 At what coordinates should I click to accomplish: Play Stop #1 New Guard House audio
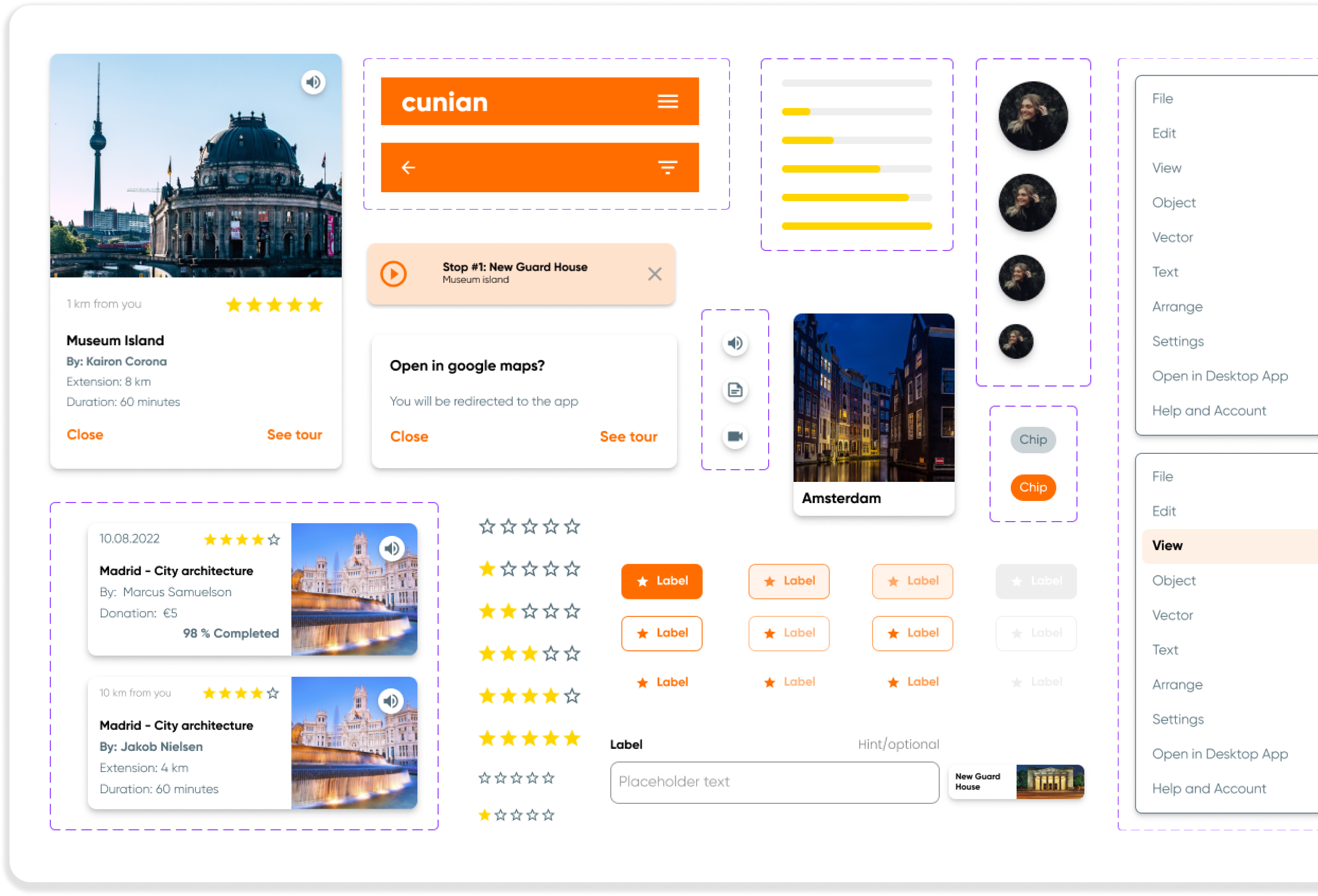point(394,274)
